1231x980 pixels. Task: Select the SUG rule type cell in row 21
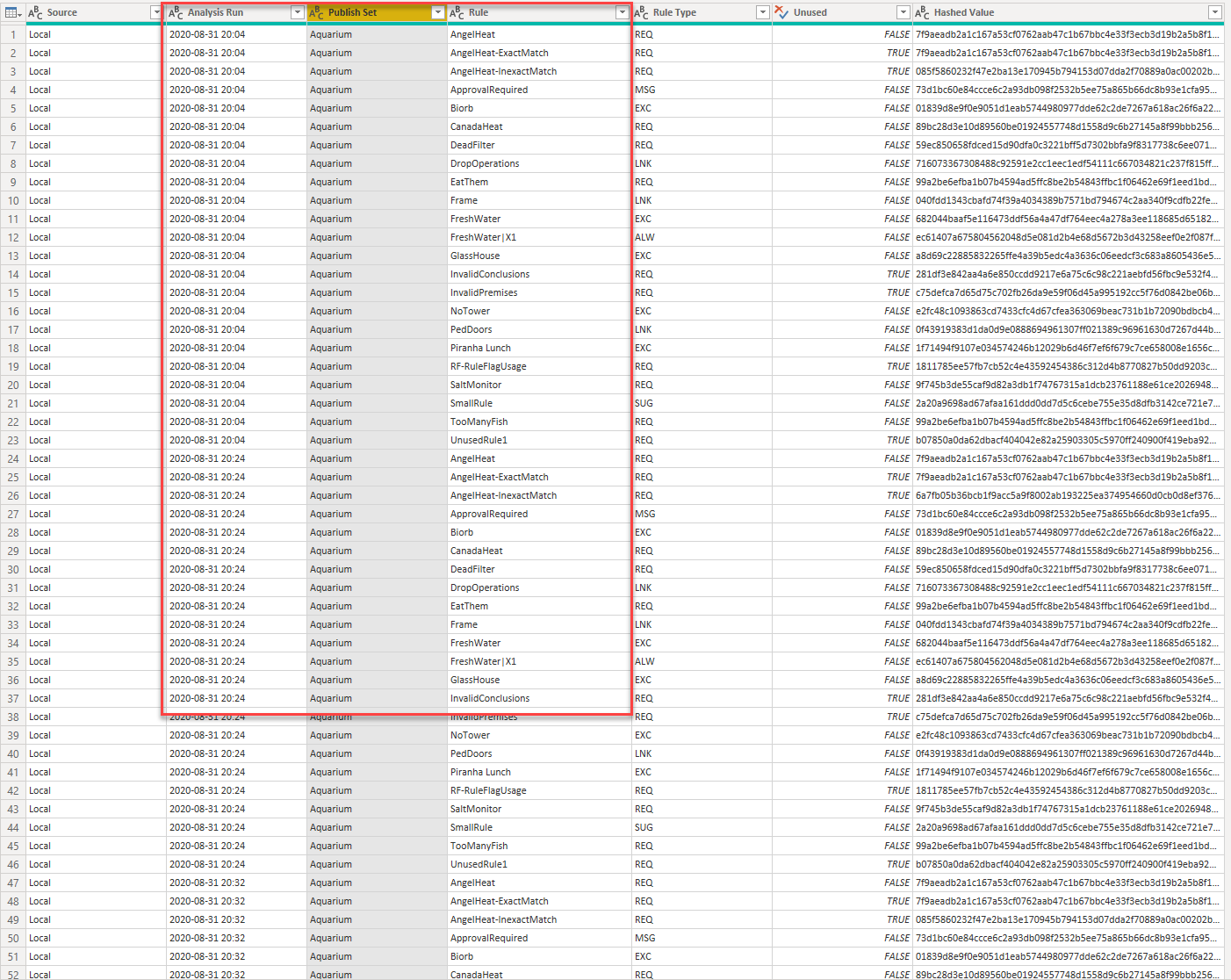(x=702, y=403)
